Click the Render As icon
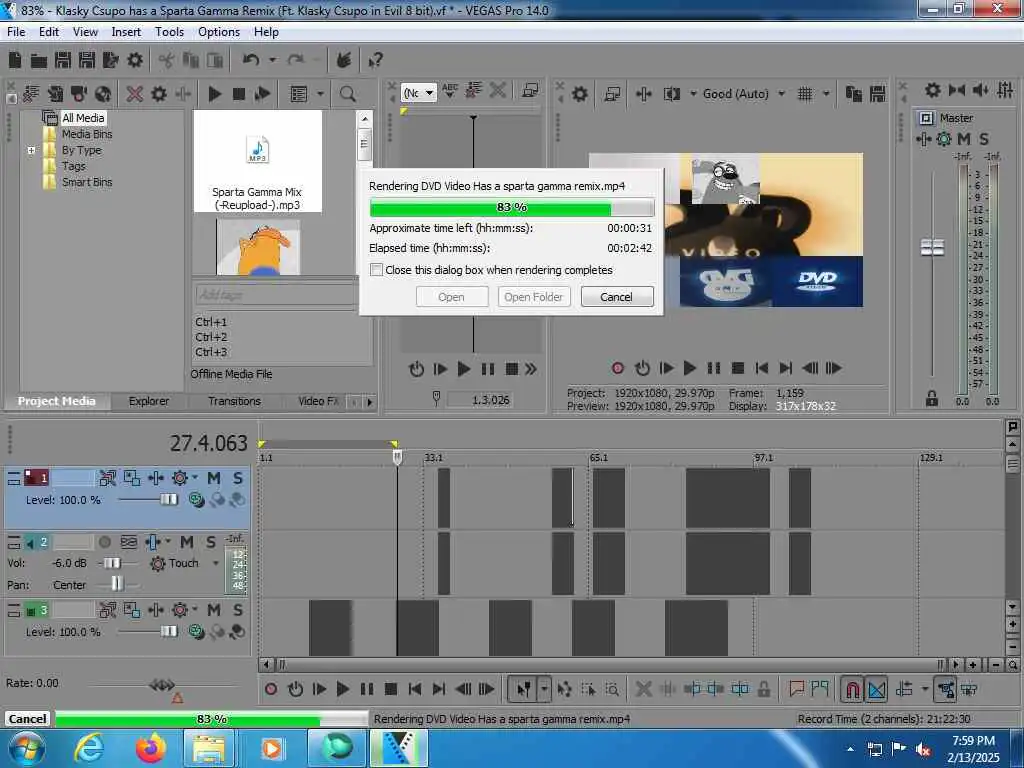The image size is (1024, 768). pyautogui.click(x=110, y=61)
